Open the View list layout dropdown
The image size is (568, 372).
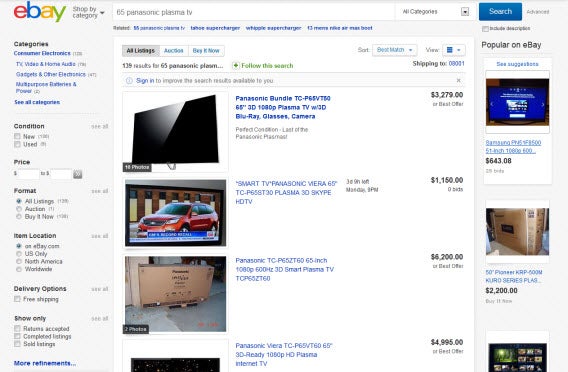pos(454,50)
